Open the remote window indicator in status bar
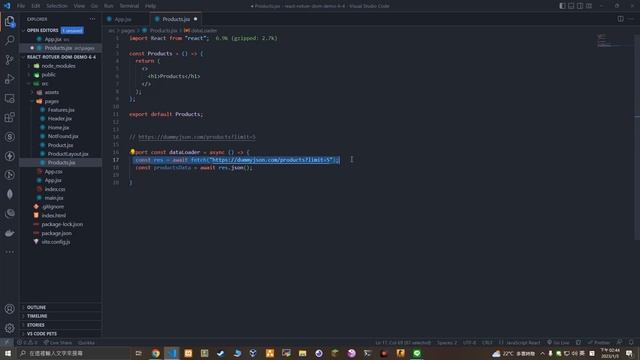This screenshot has height=360, width=640. [7, 342]
